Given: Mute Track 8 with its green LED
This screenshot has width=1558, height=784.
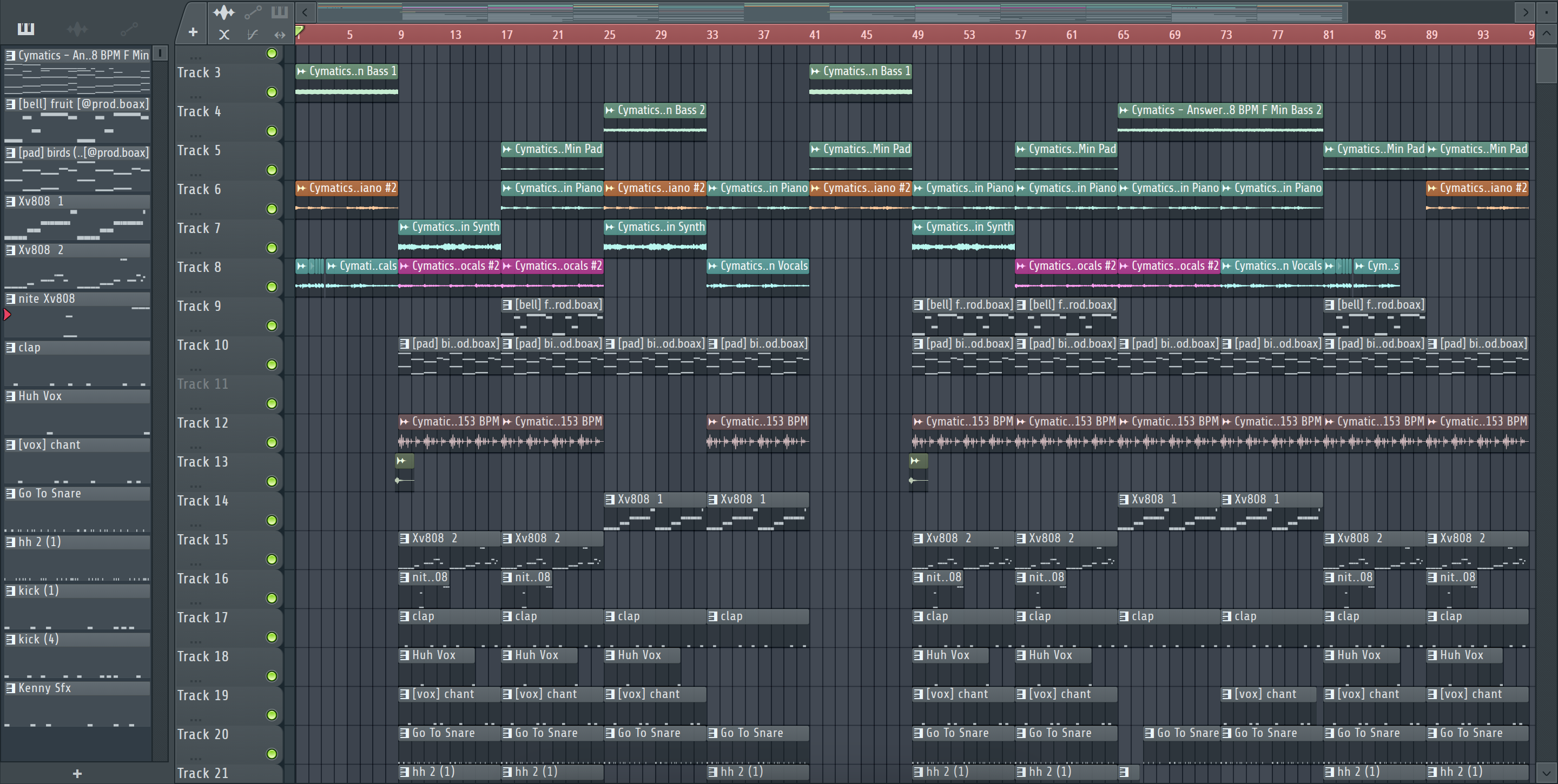Looking at the screenshot, I should tap(272, 287).
